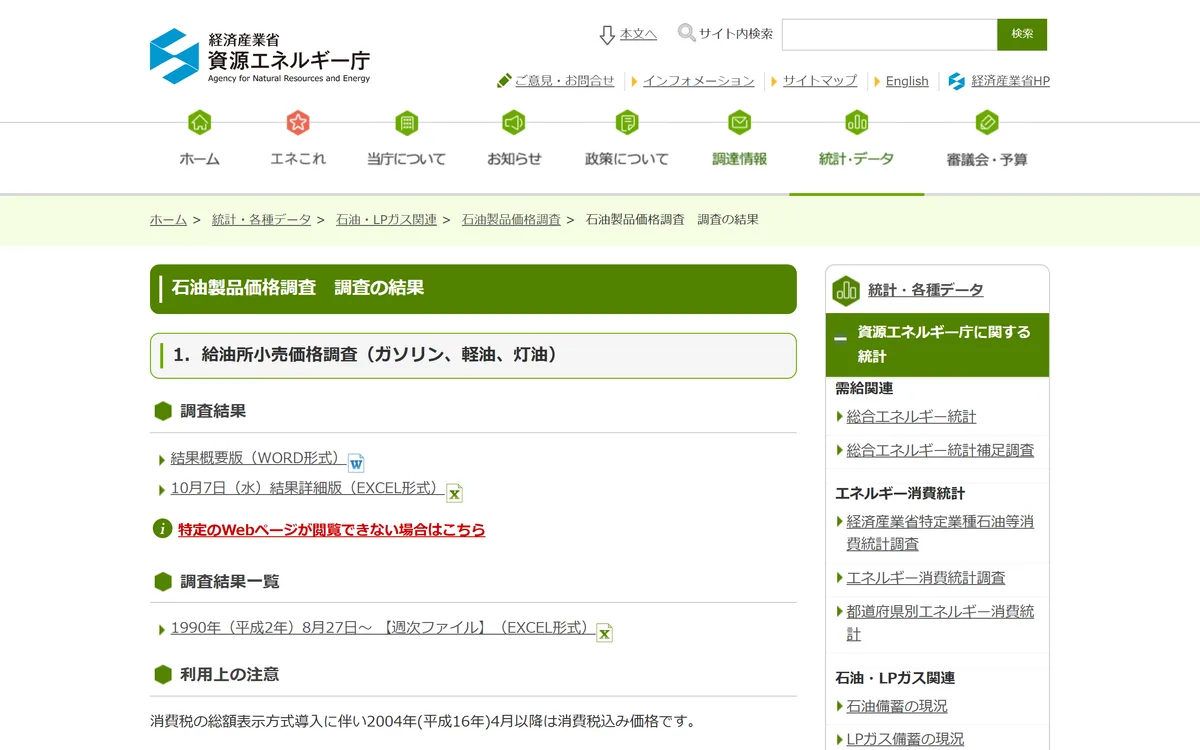Download 1990年 週次ファイル EXCEL link
The width and height of the screenshot is (1200, 750).
[382, 628]
